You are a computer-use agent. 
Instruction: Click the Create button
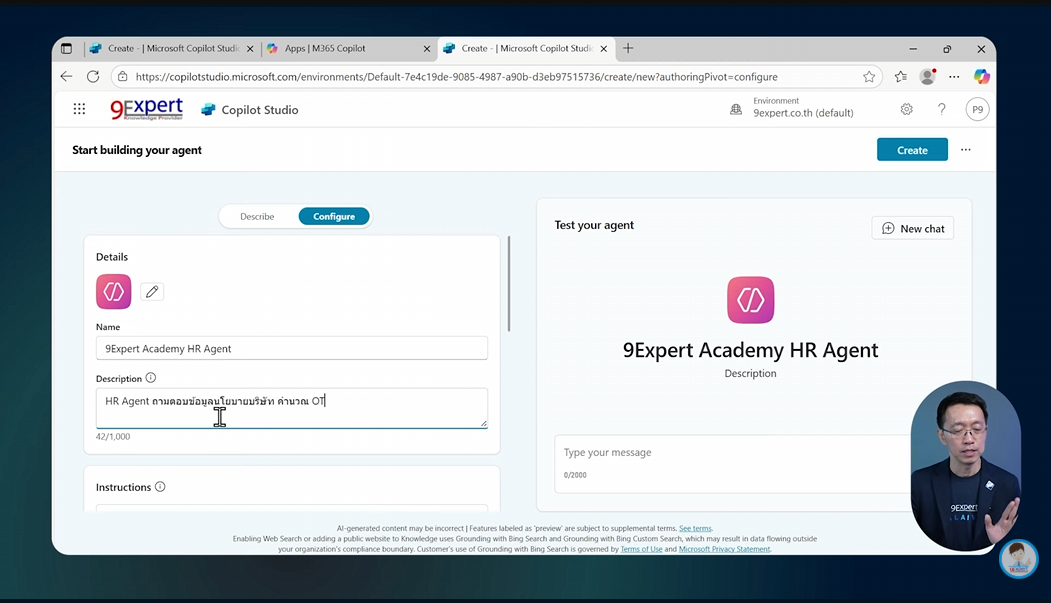911,149
